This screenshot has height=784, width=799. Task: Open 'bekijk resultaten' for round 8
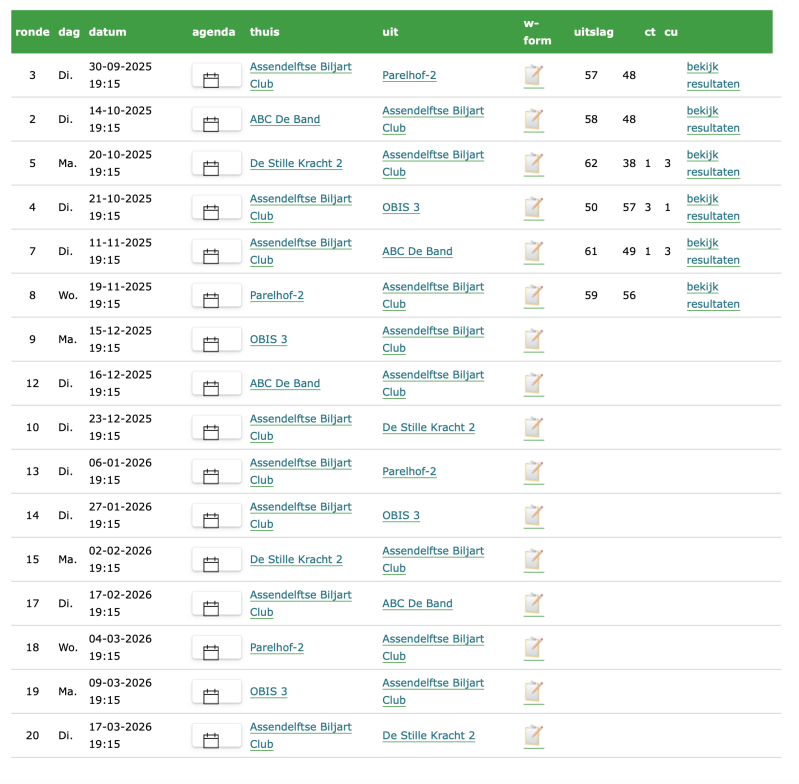[713, 295]
